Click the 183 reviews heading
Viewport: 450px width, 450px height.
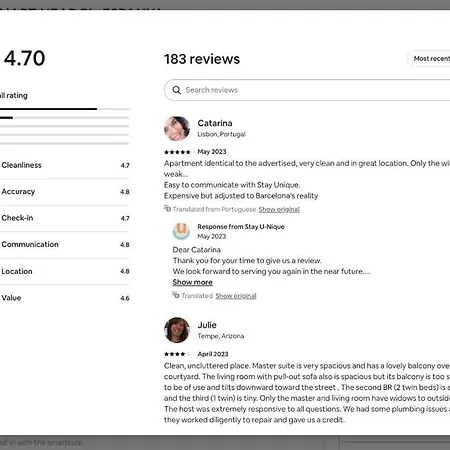click(202, 59)
